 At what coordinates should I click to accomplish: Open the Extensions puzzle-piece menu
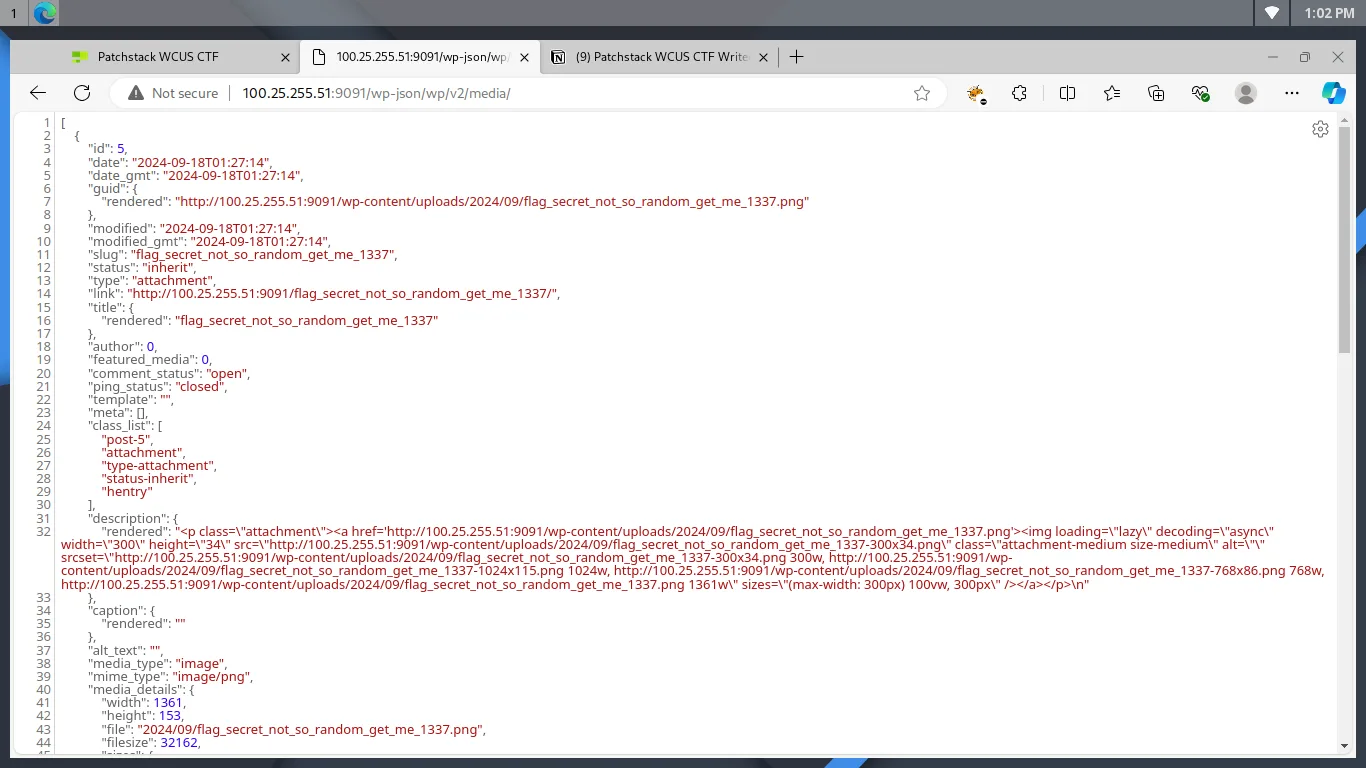pyautogui.click(x=1019, y=93)
